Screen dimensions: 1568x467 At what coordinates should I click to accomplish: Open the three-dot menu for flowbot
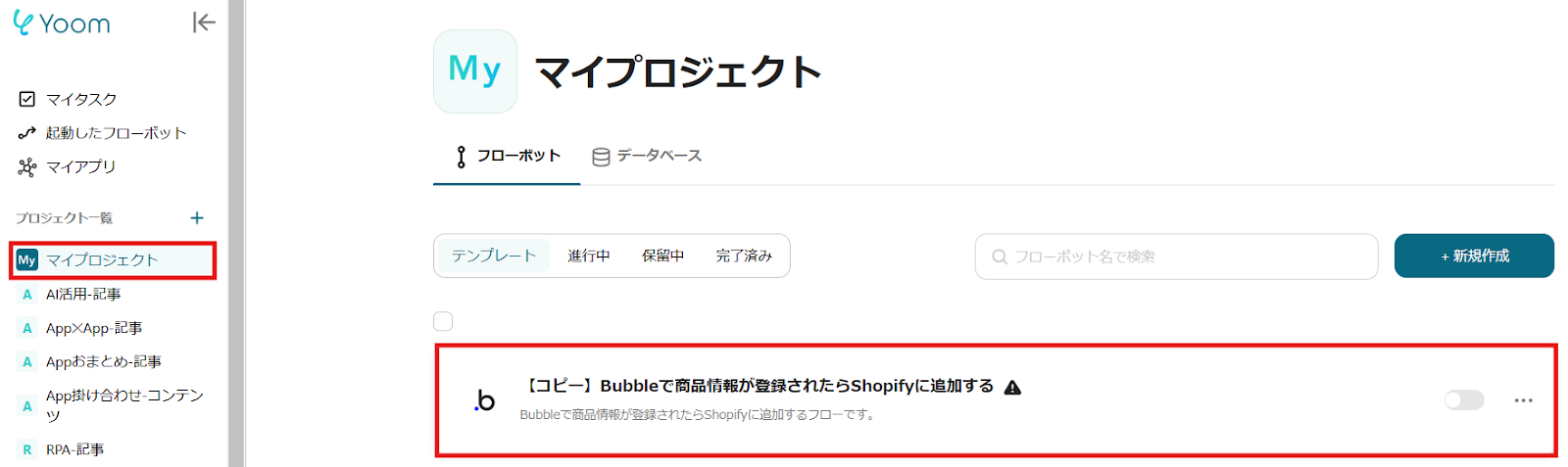click(1523, 400)
